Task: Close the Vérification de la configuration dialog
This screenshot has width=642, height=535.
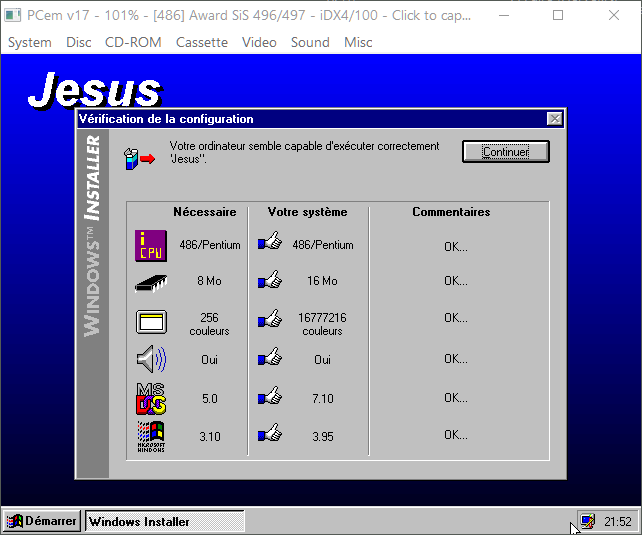Action: [x=554, y=119]
